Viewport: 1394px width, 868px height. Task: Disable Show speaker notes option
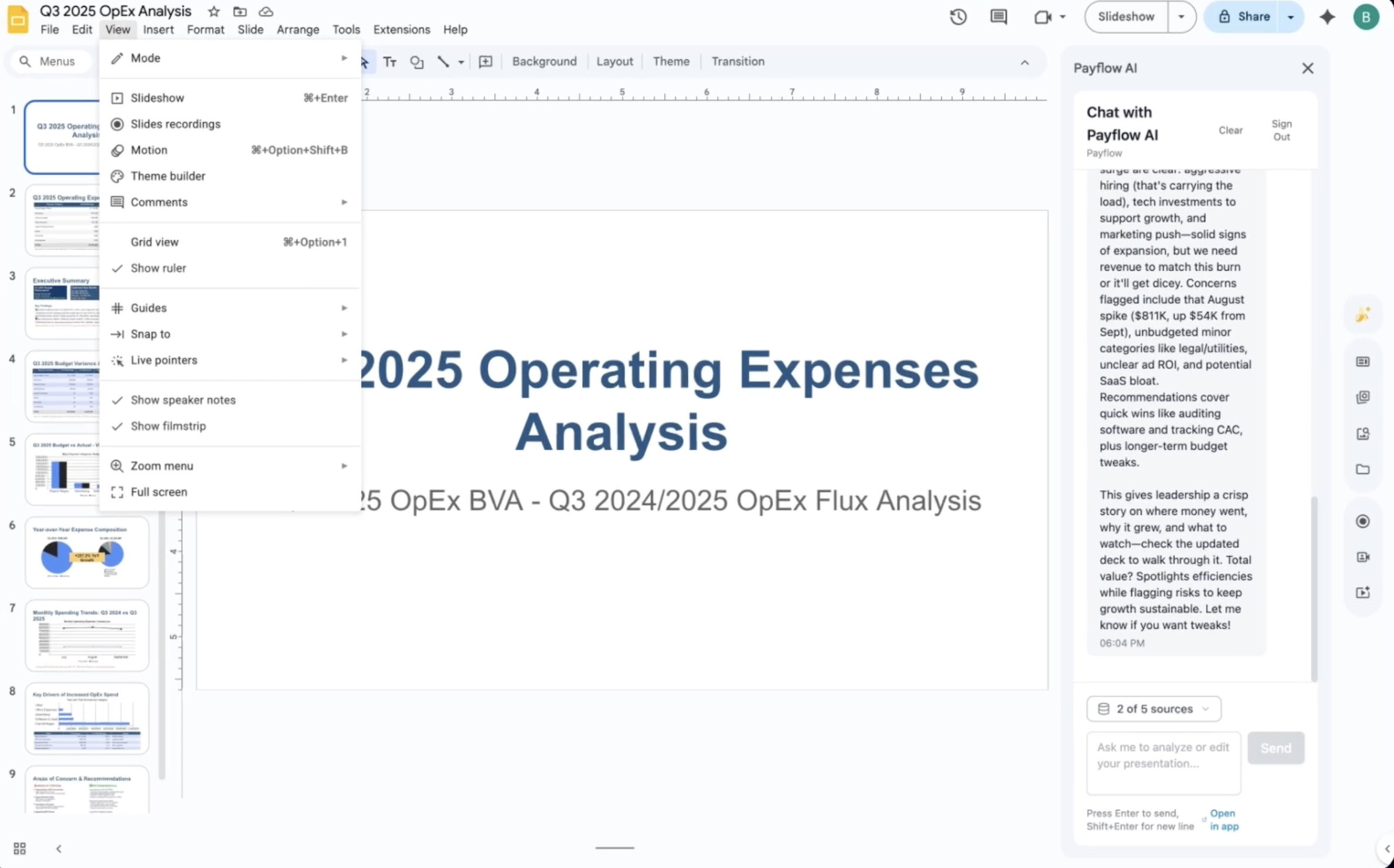183,400
